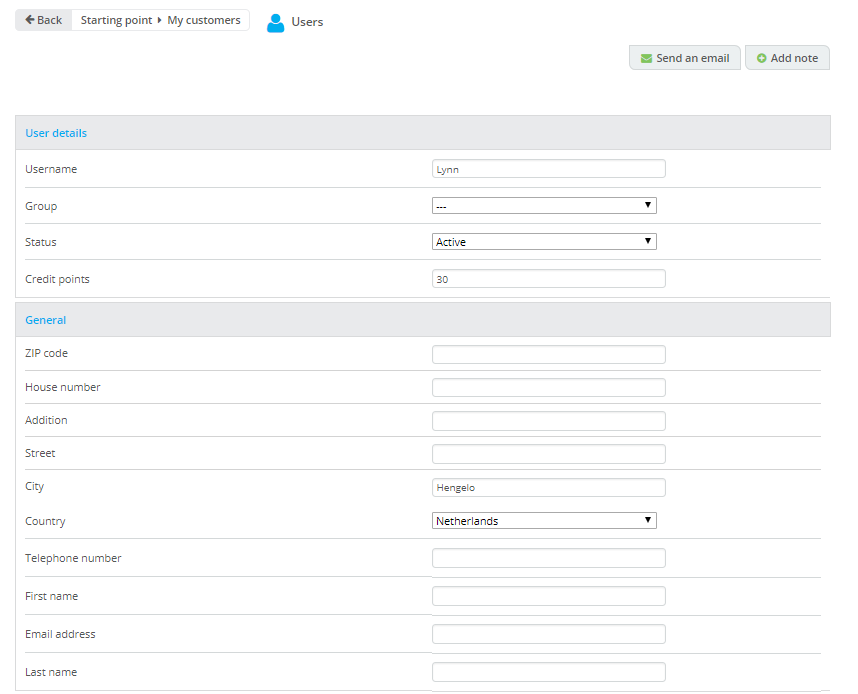Click the Email address input field
This screenshot has width=858, height=694.
coord(548,634)
